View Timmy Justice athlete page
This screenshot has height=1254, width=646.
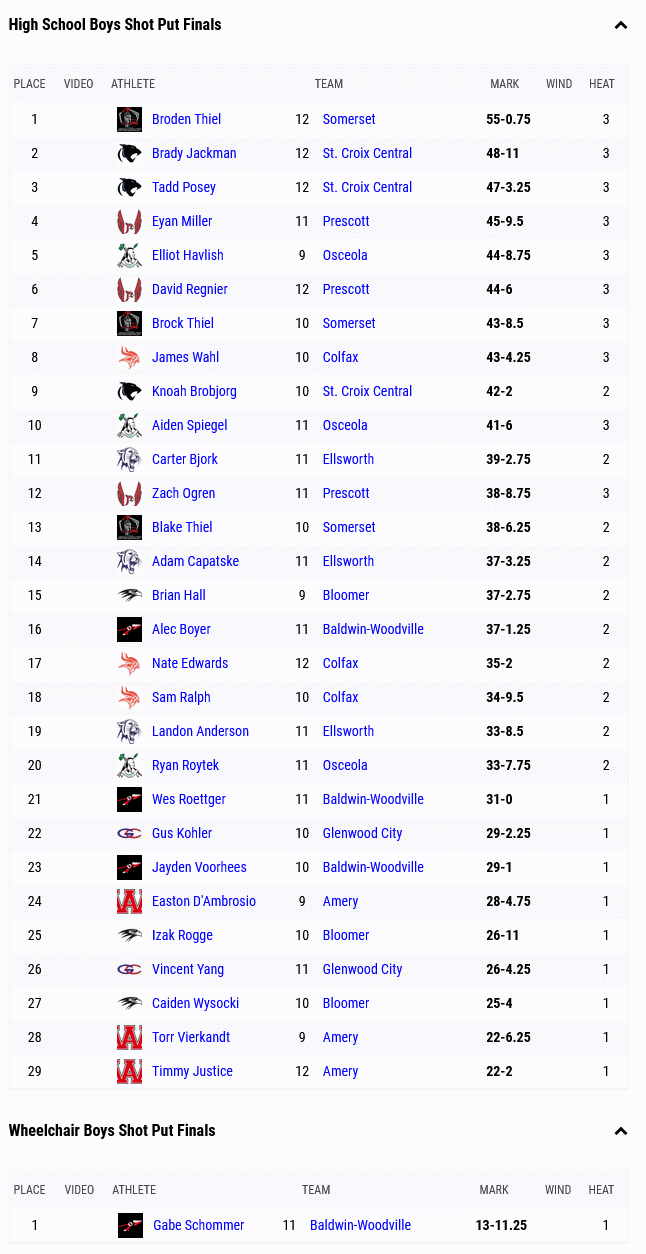(192, 1071)
